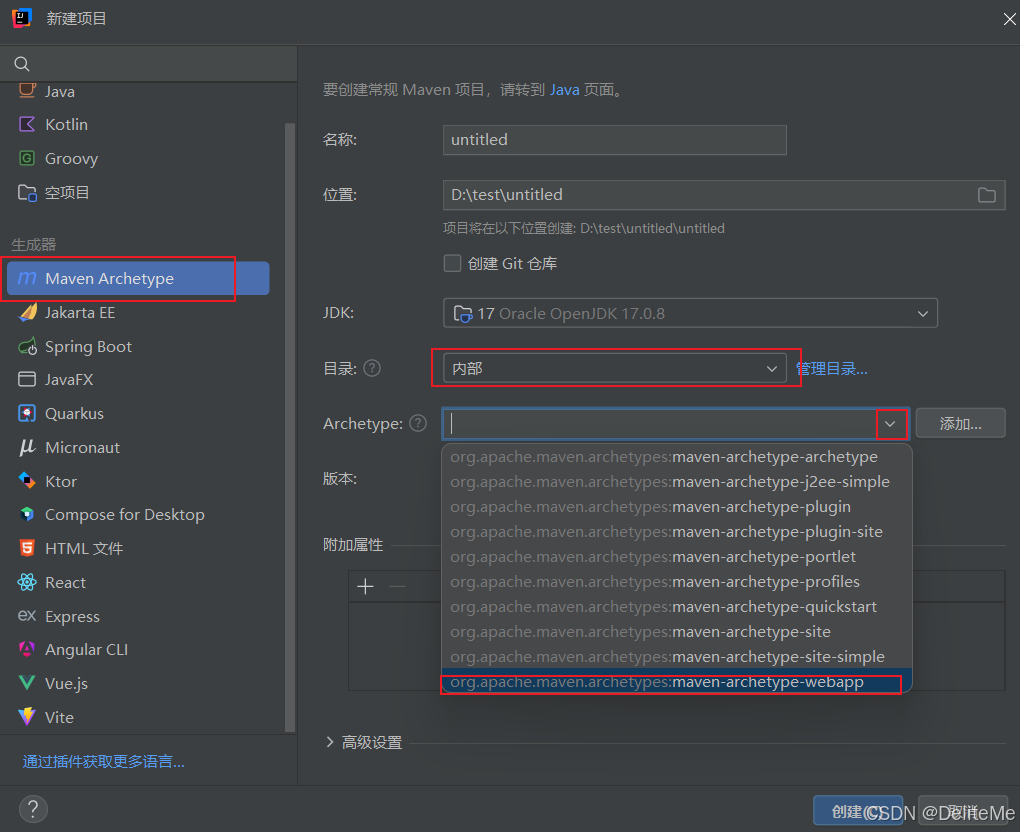Viewport: 1020px width, 832px height.
Task: Open the 目录 catalog dropdown showing 内部
Action: point(615,368)
